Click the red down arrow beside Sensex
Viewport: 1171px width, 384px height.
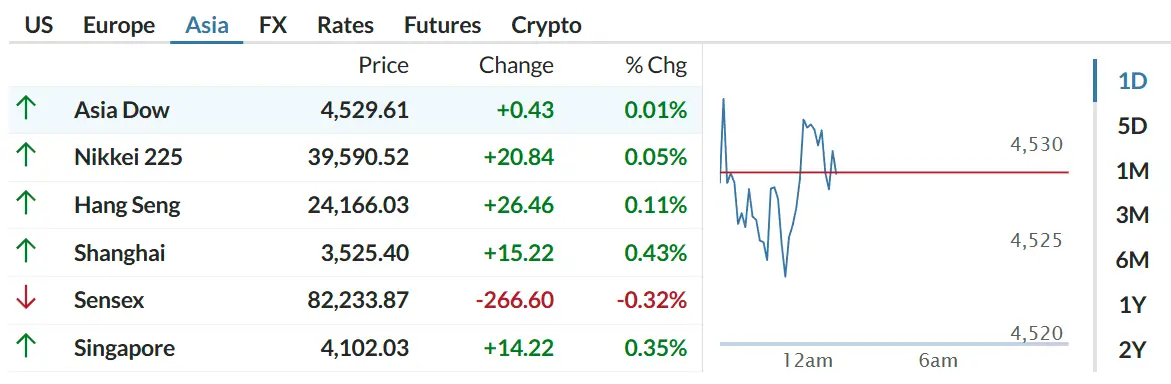tap(25, 300)
